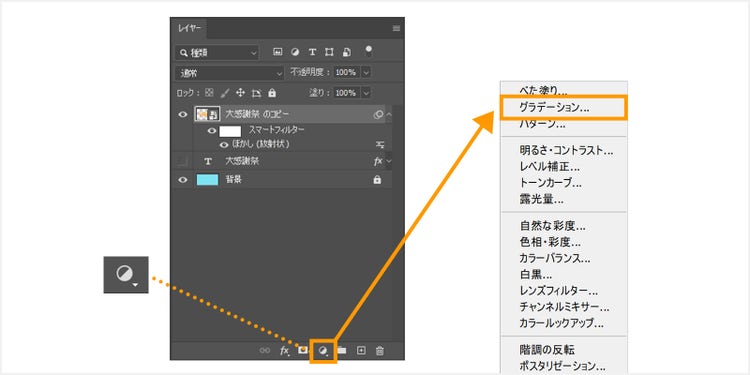The height and width of the screenshot is (375, 750).
Task: Lock image pixels brush icon
Action: click(225, 93)
